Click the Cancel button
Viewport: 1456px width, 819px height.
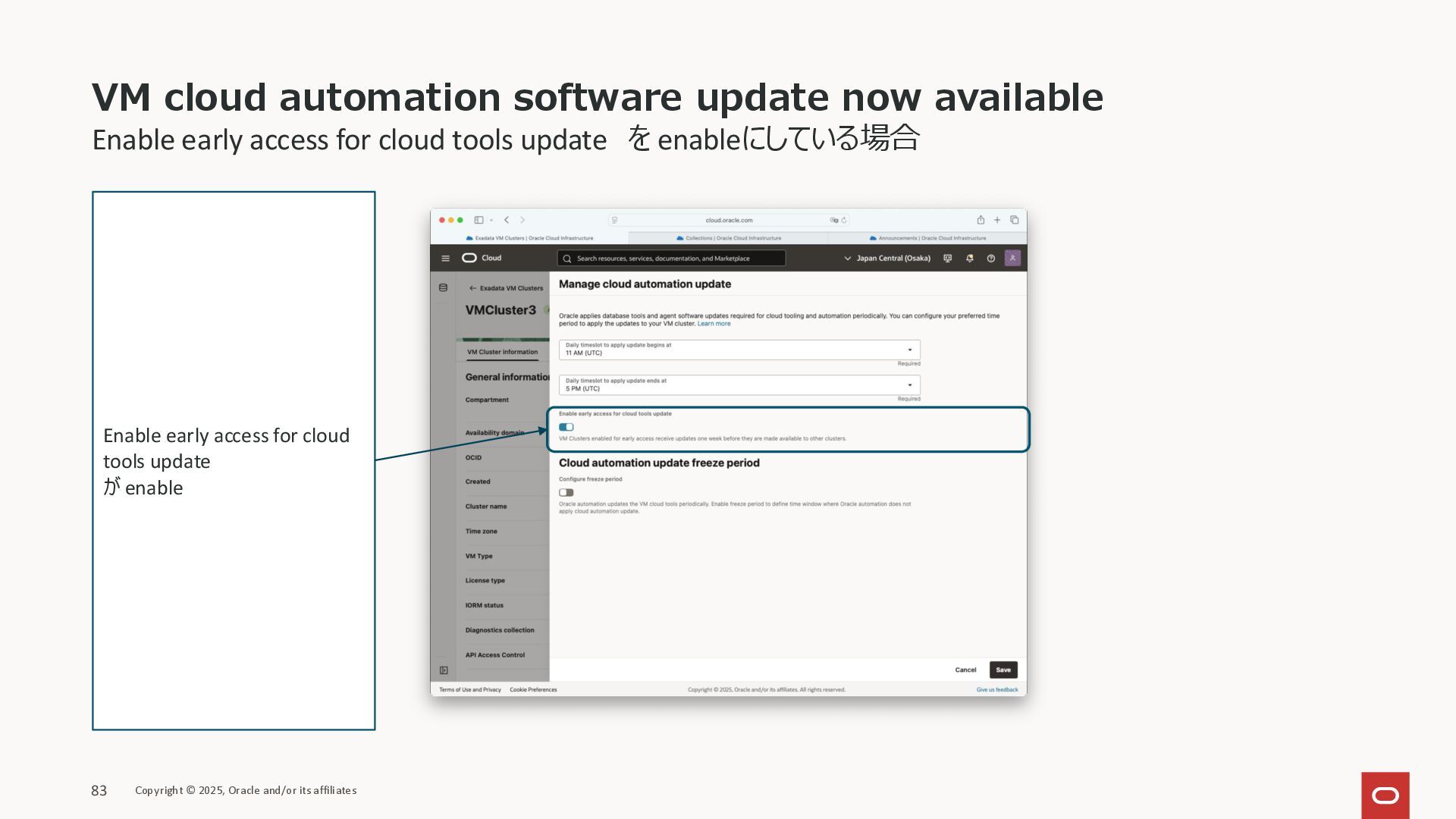(x=965, y=670)
